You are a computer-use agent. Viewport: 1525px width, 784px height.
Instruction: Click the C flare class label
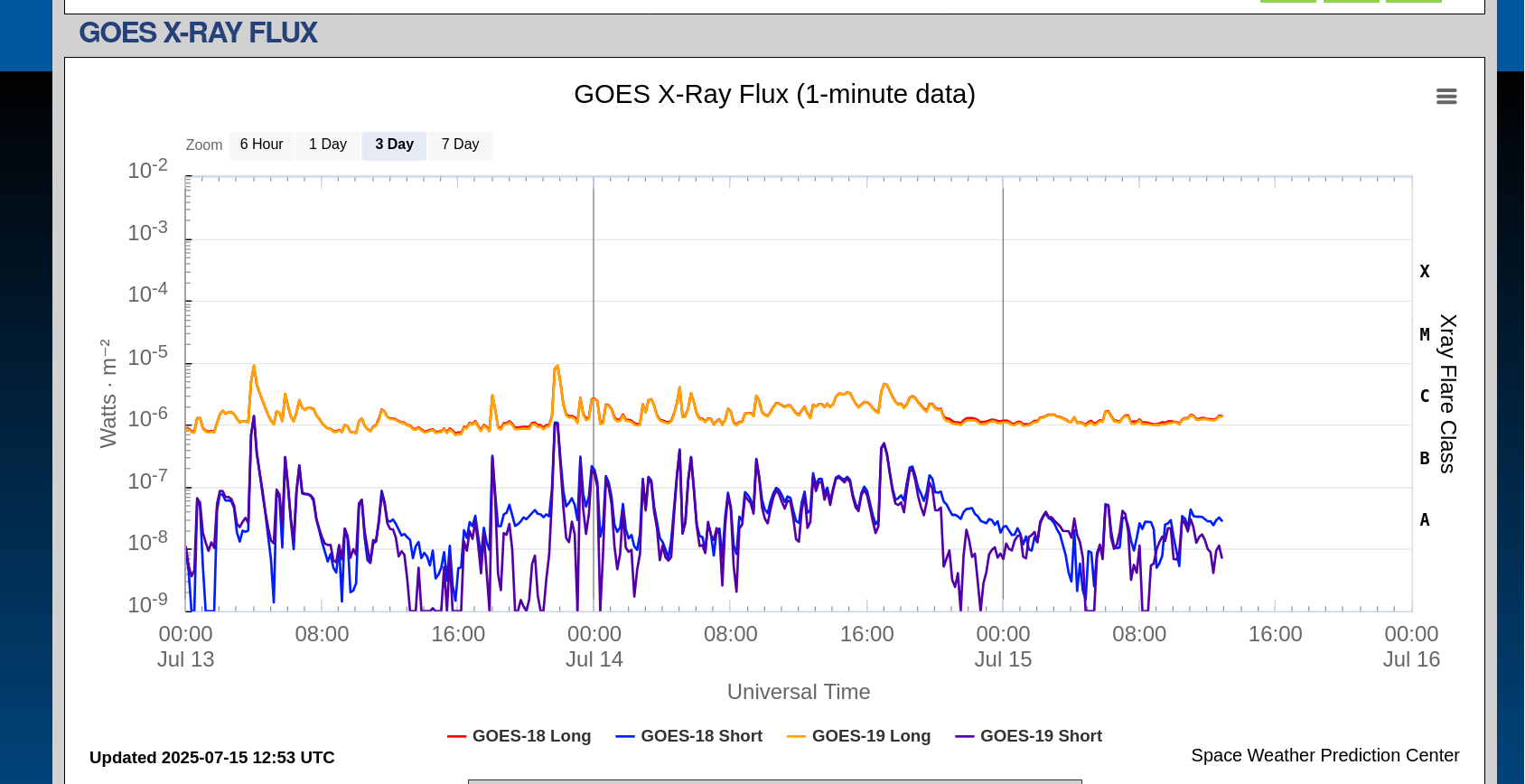pos(1425,396)
